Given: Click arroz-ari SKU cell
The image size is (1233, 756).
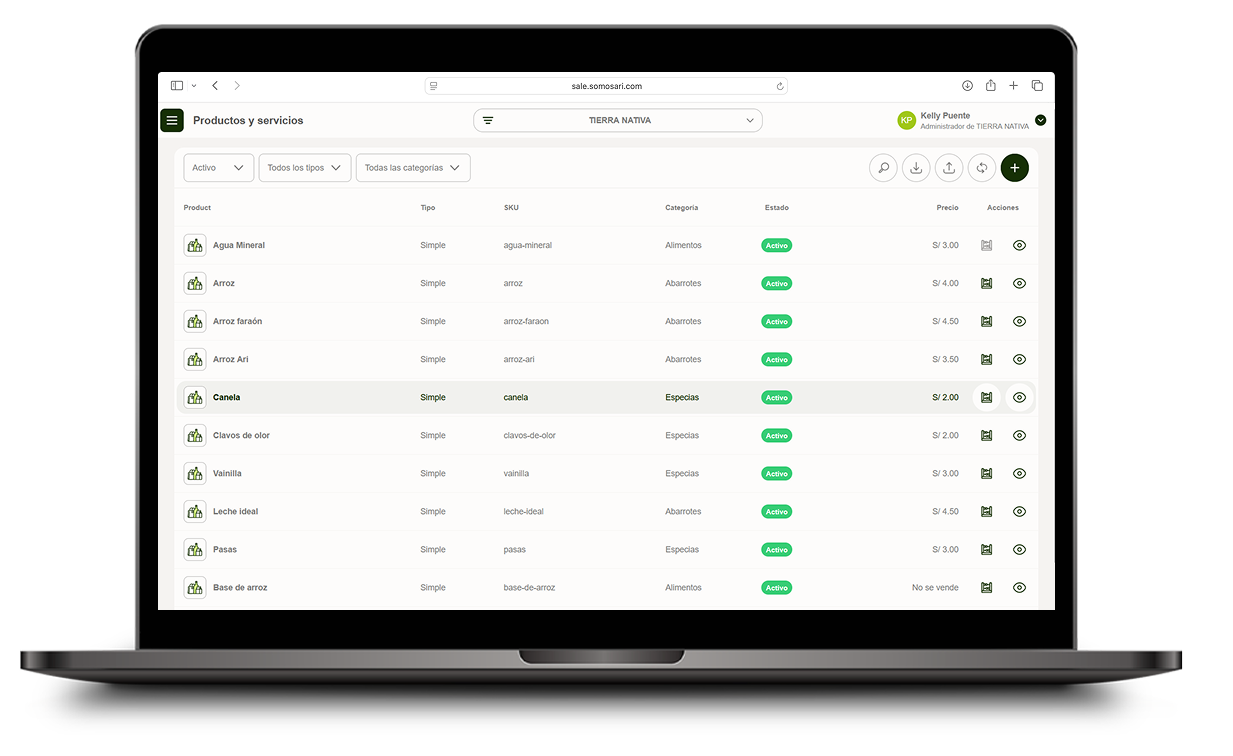Looking at the screenshot, I should pos(520,359).
